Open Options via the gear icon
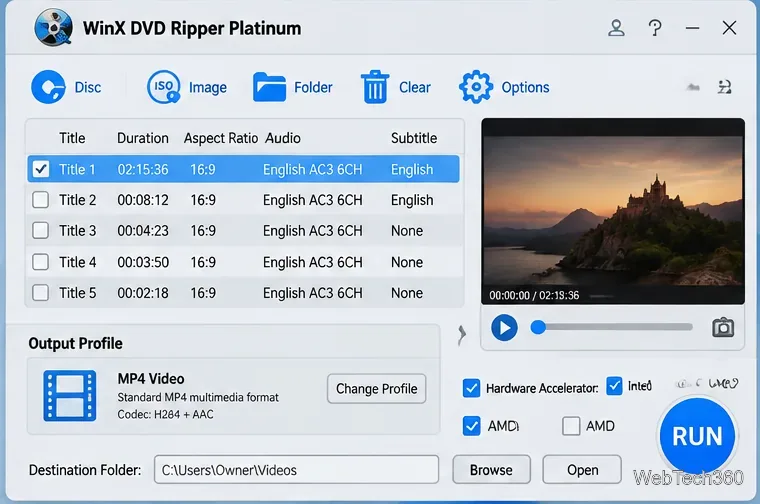Image resolution: width=760 pixels, height=504 pixels. [476, 87]
